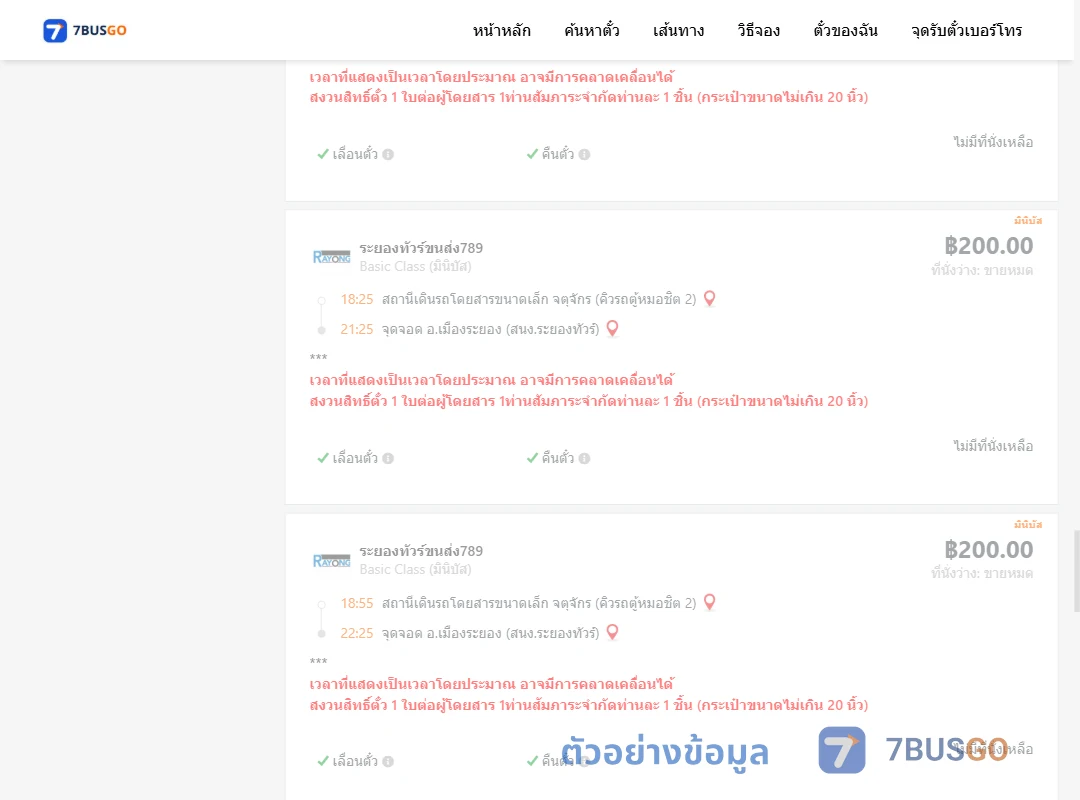Image resolution: width=1080 pixels, height=800 pixels.
Task: Click the 18:55 departure time
Action: [x=357, y=603]
